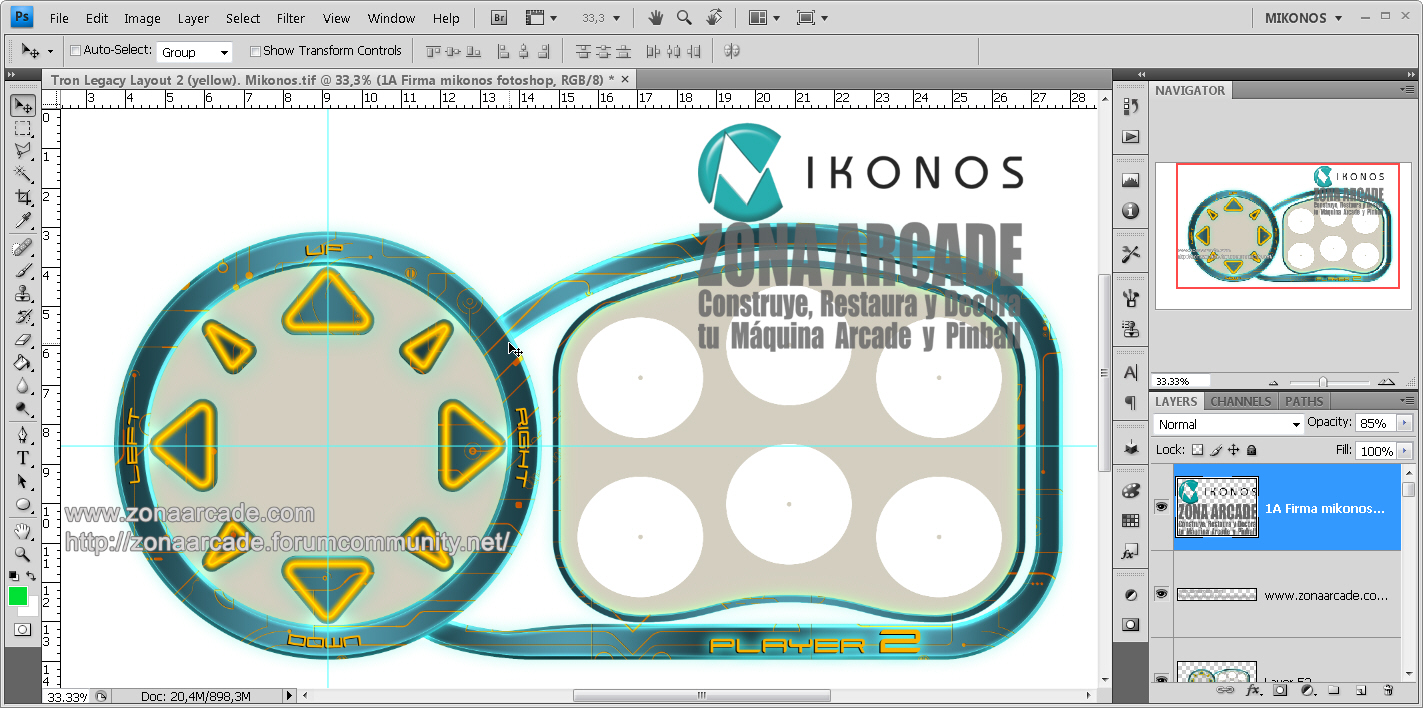Open the Filter menu
1423x708 pixels.
[291, 18]
